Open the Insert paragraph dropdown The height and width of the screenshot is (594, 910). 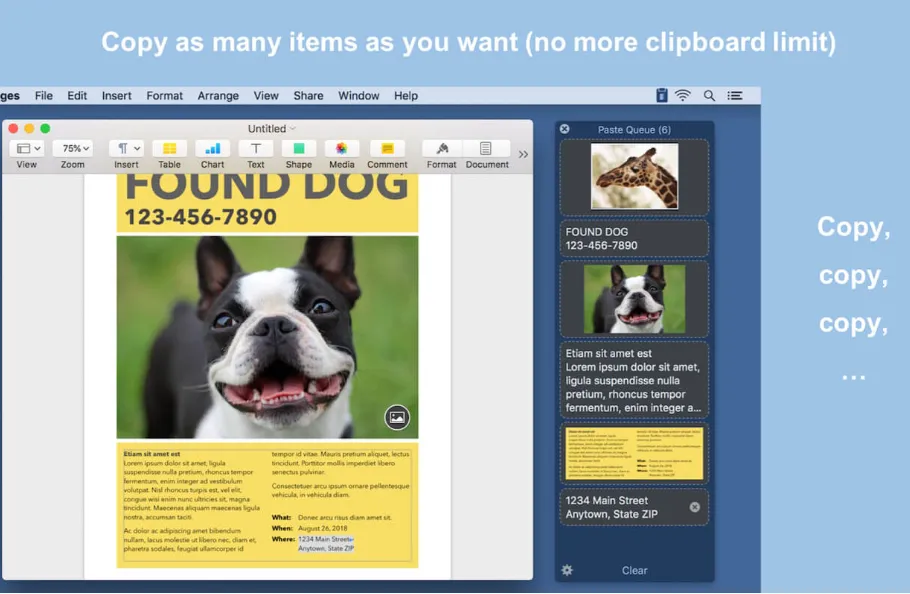pyautogui.click(x=127, y=149)
